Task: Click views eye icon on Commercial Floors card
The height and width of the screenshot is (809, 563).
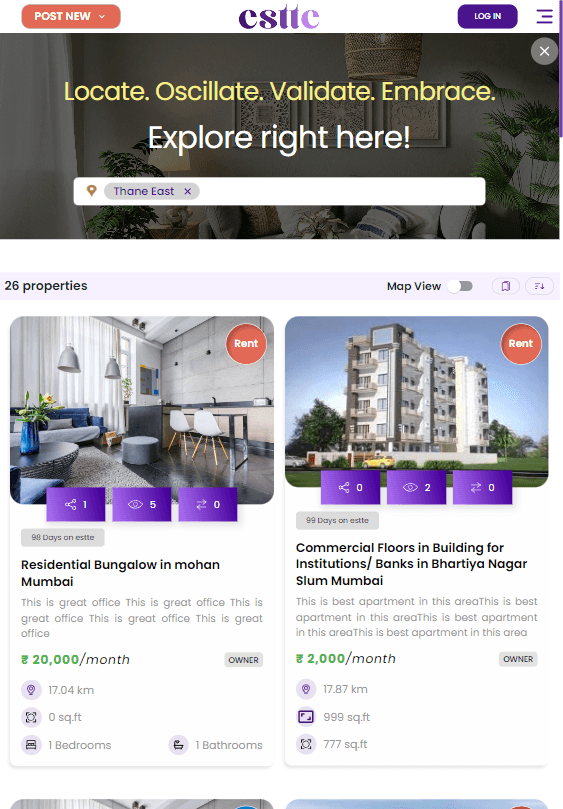Action: pyautogui.click(x=416, y=487)
